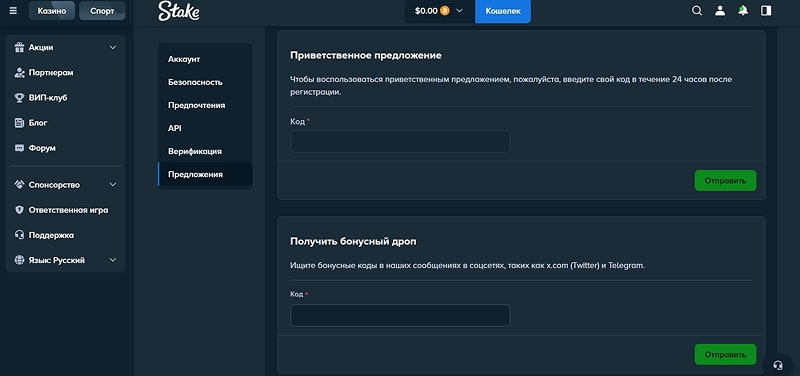
Task: Submit the welcome offer code with Отправить
Action: [x=726, y=181]
